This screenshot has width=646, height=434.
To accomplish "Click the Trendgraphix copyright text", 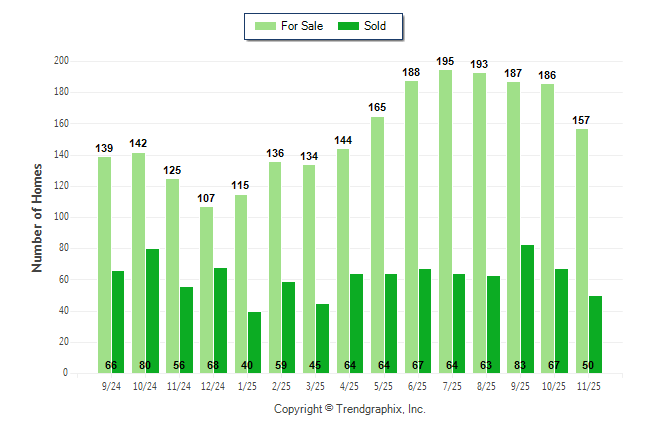I will 349,409.
